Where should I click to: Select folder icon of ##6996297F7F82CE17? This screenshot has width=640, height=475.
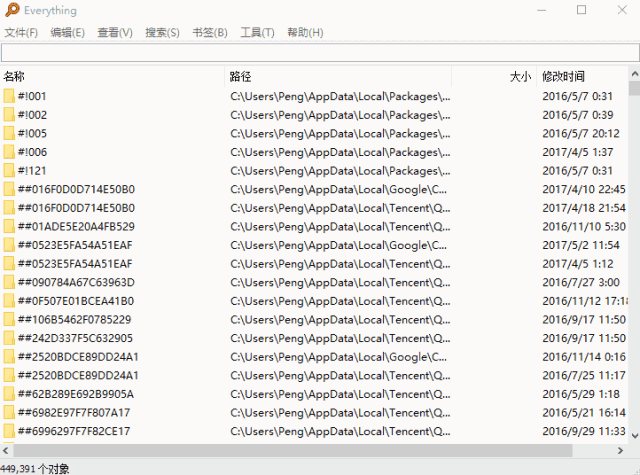(9, 431)
